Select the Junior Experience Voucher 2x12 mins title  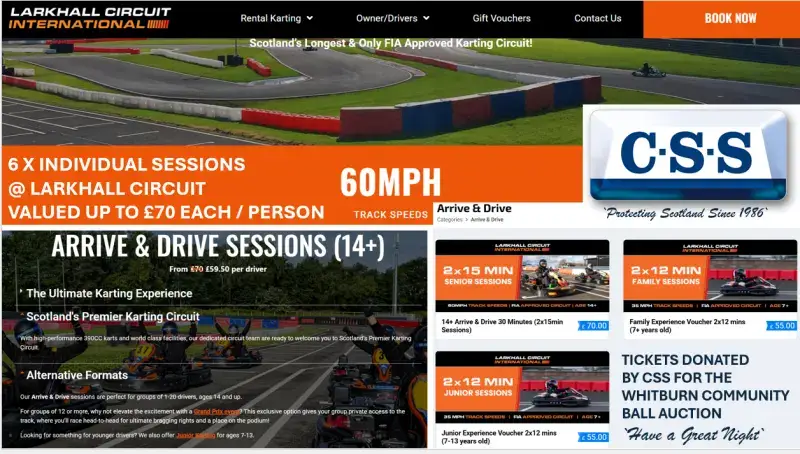pyautogui.click(x=498, y=437)
